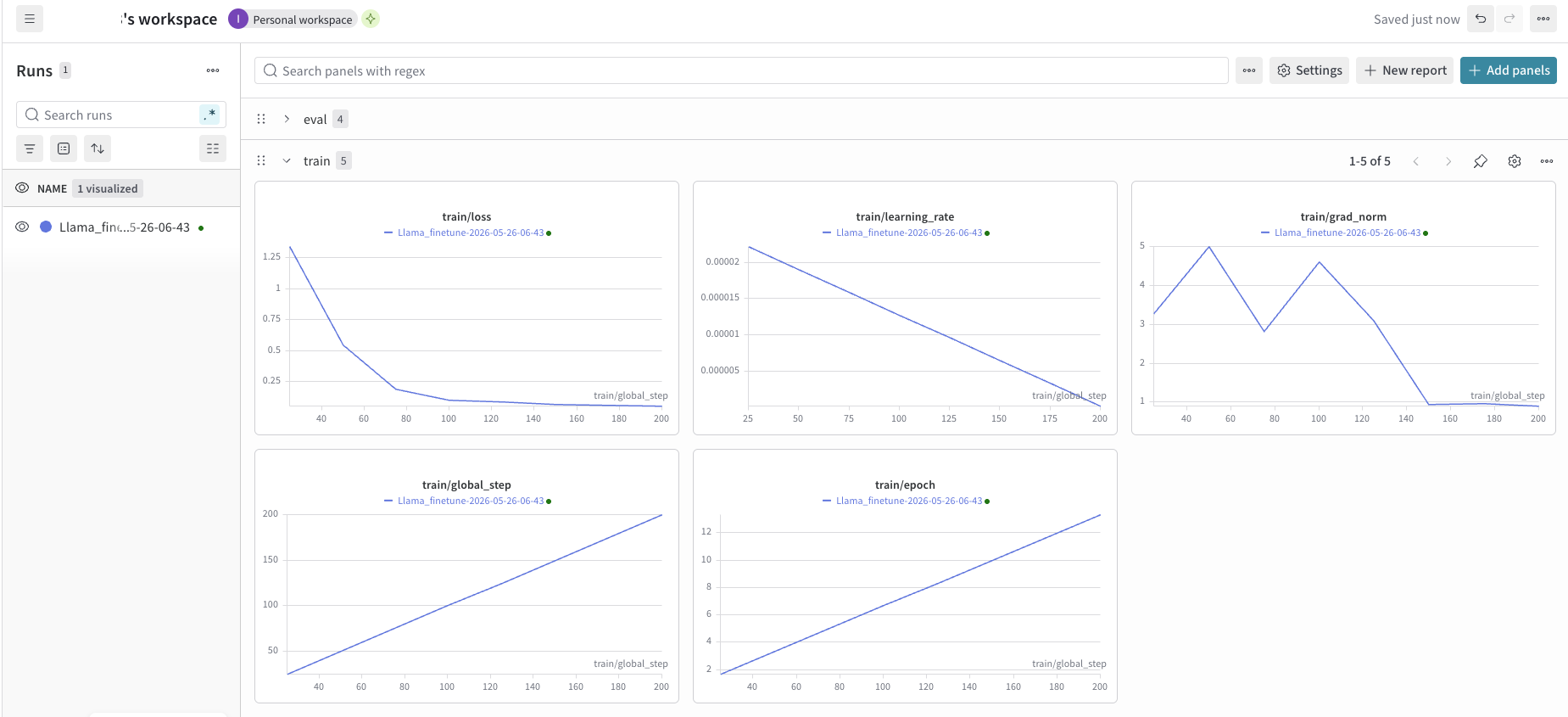Change the Llama_finetune run color dot
1568x717 pixels.
tap(46, 227)
